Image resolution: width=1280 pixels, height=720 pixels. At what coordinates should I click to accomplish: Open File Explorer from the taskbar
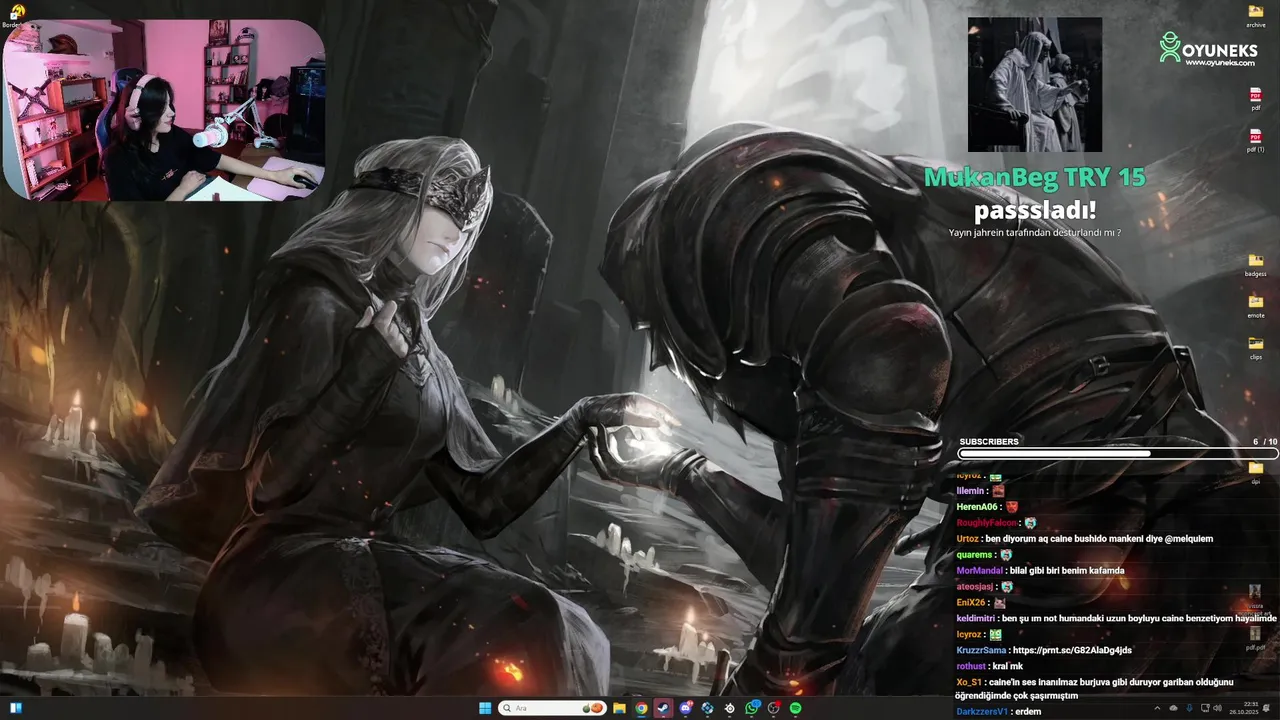click(x=619, y=708)
